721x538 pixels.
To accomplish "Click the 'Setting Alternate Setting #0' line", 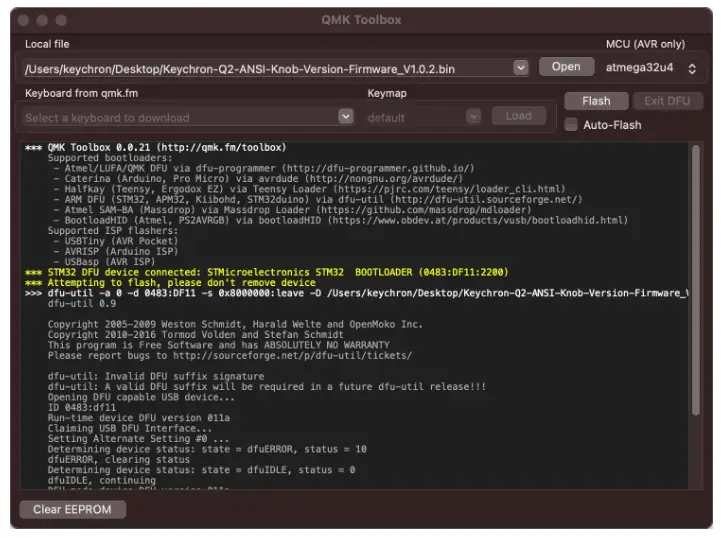I will (x=138, y=439).
